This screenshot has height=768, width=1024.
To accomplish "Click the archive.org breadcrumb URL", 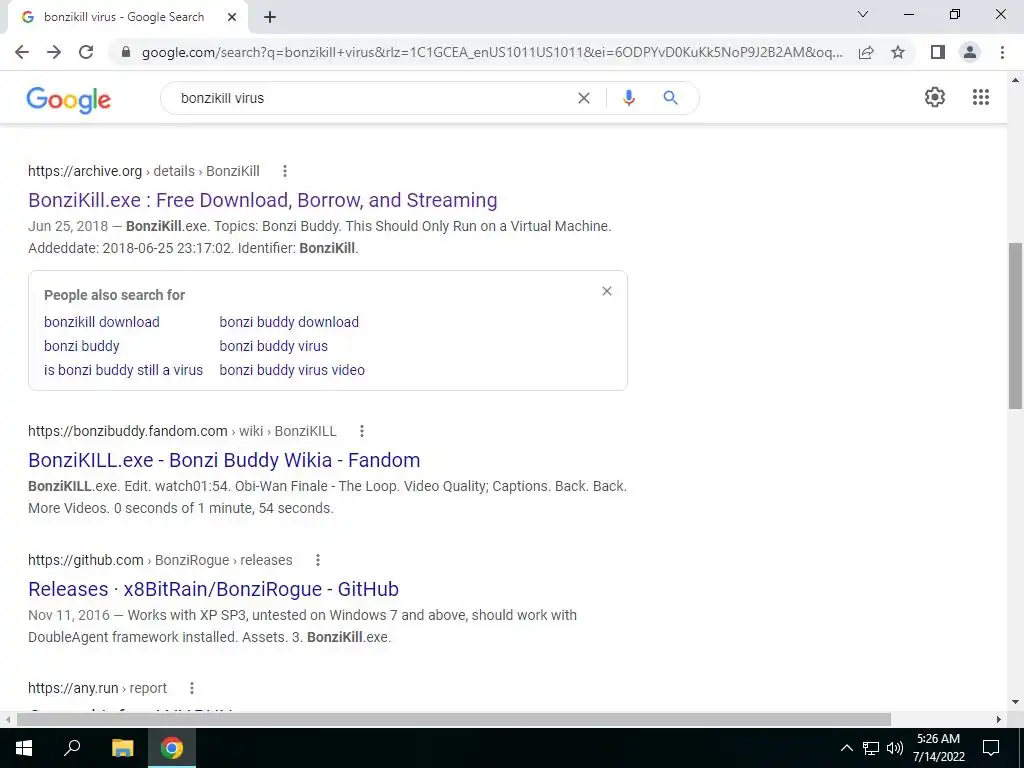I will 144,171.
